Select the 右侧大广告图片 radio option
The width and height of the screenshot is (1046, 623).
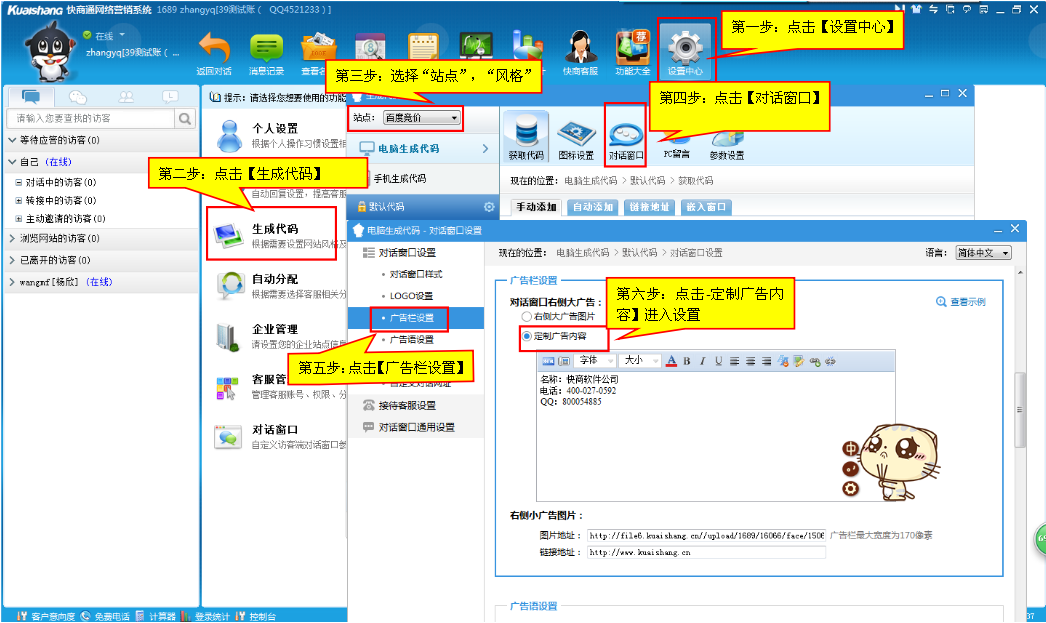point(526,316)
